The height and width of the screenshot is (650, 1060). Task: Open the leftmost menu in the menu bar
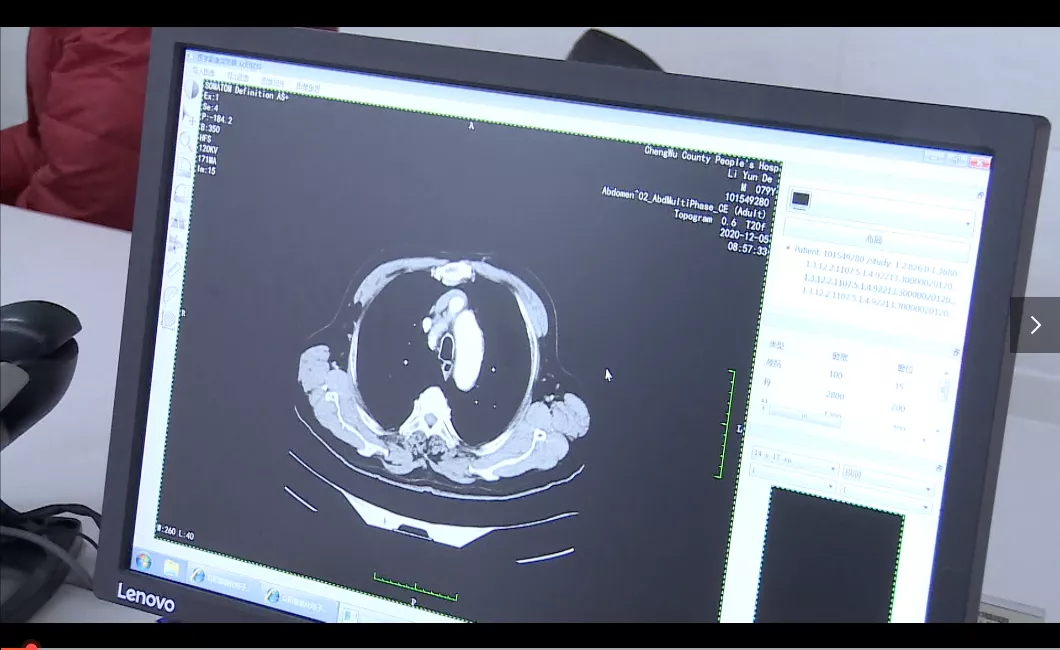(203, 71)
